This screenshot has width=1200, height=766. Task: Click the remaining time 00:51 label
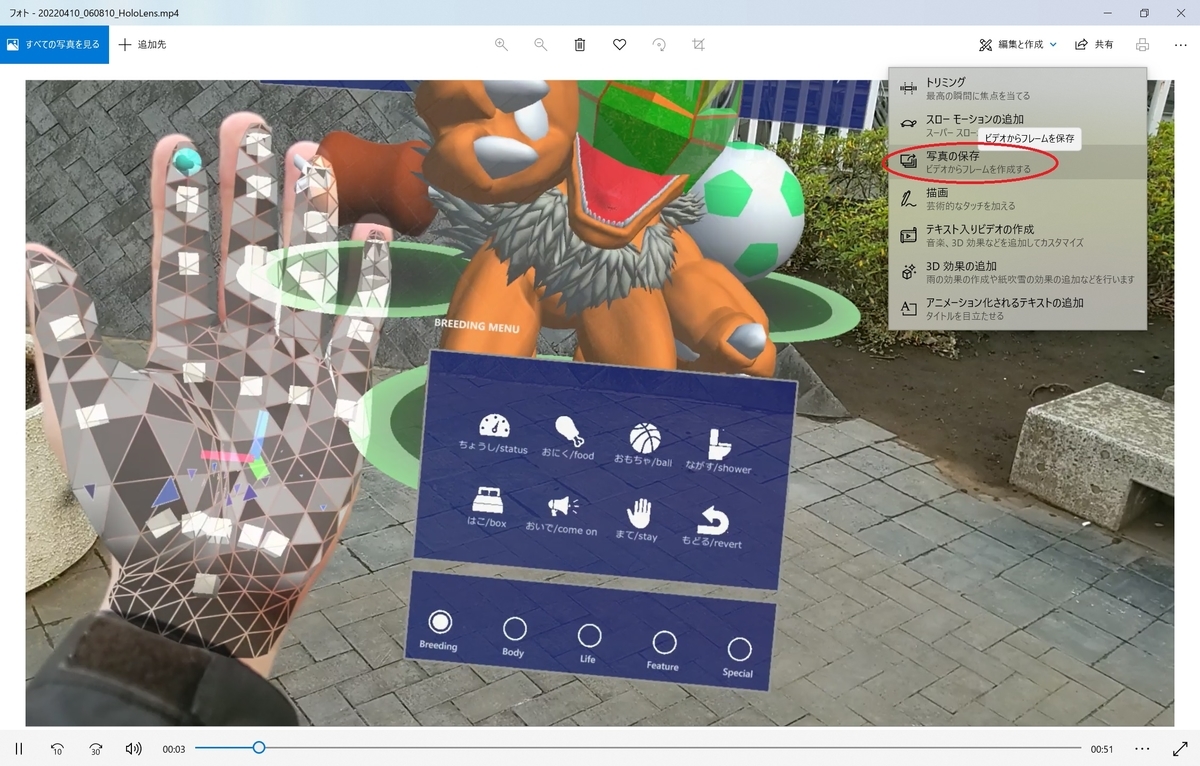(1102, 749)
